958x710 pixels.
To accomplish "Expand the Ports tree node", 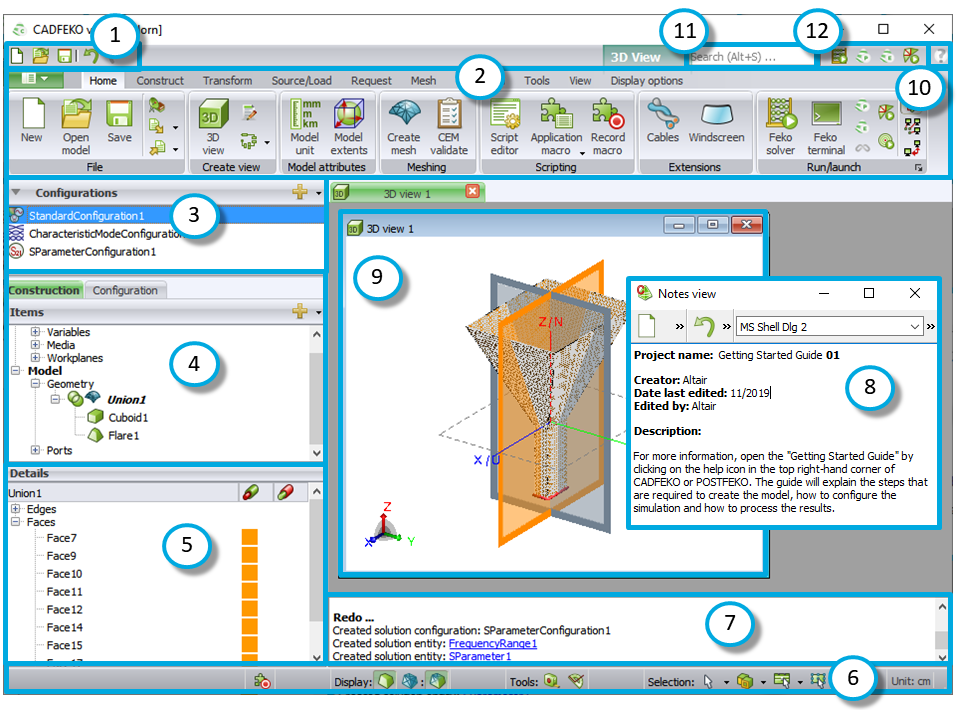I will click(37, 450).
